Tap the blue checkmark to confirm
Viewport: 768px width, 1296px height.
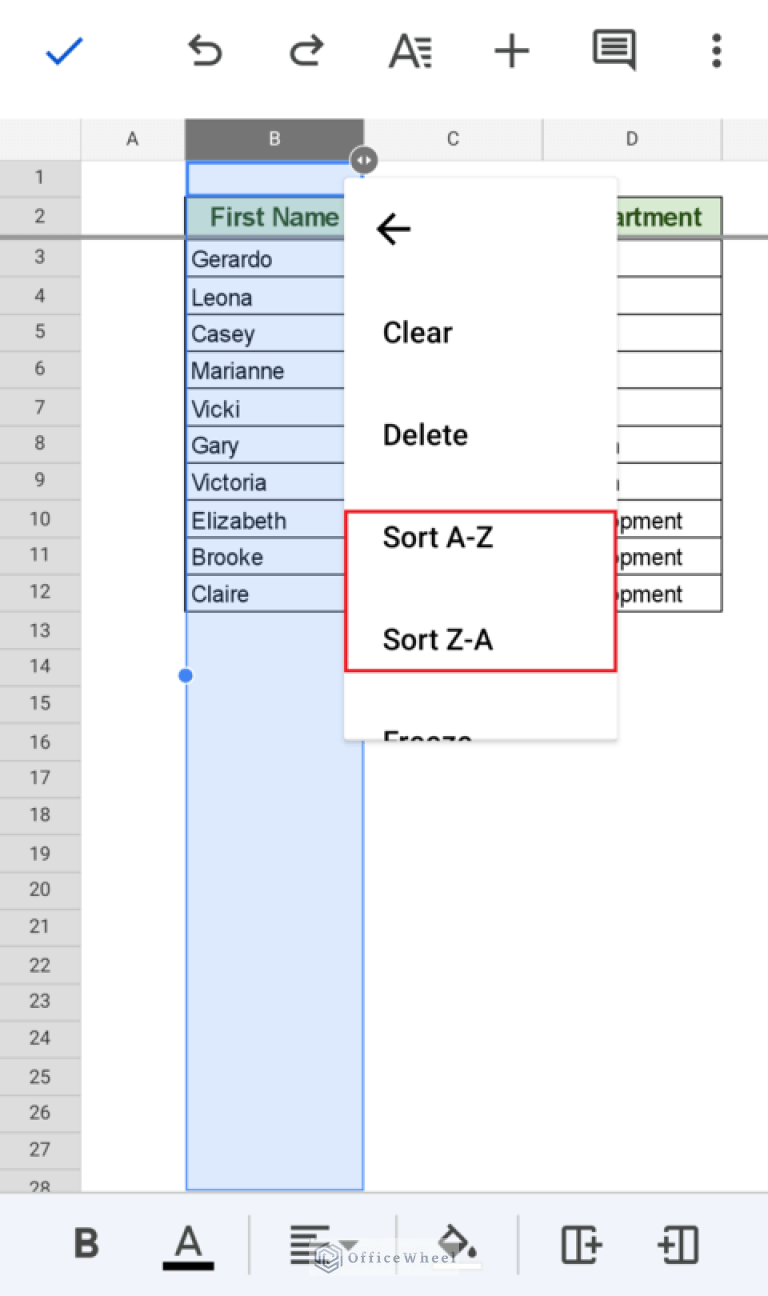tap(64, 52)
